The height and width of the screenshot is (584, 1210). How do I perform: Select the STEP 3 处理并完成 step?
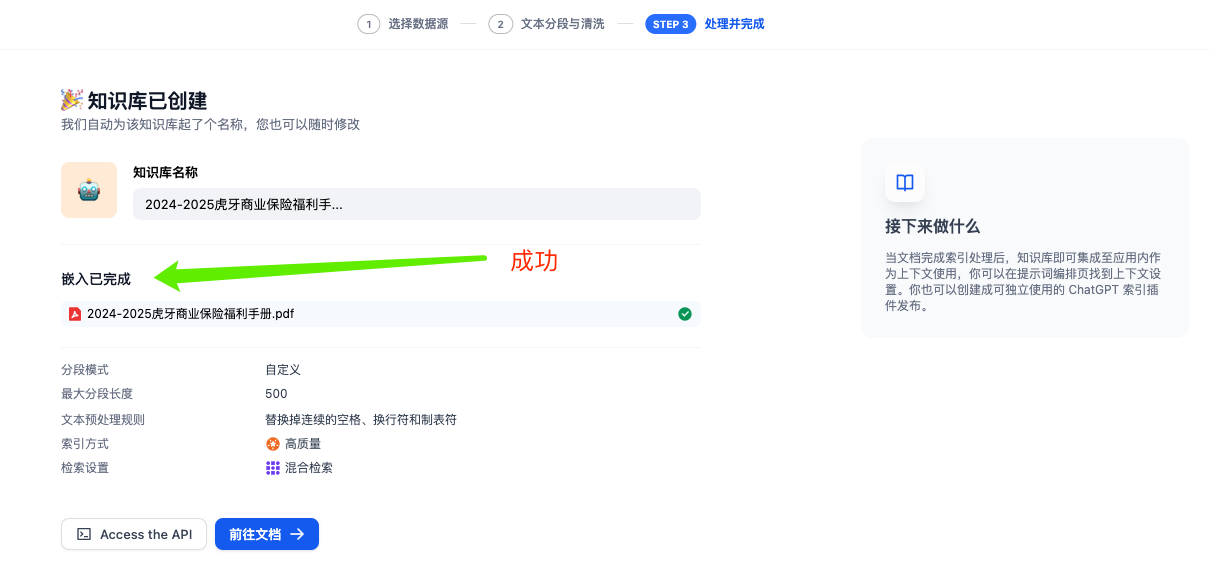[705, 24]
